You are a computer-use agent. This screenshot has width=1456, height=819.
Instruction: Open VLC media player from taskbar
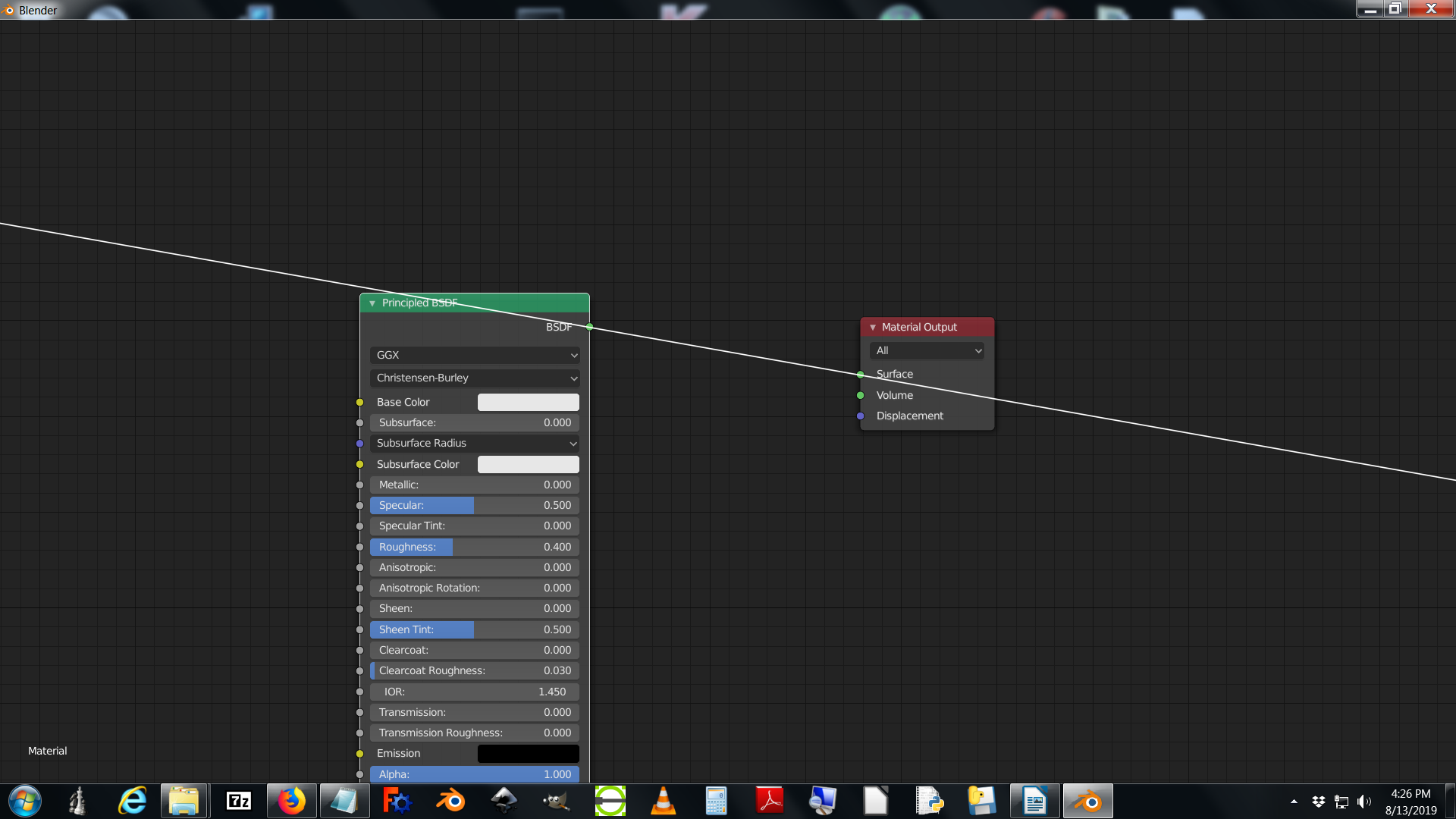[663, 801]
